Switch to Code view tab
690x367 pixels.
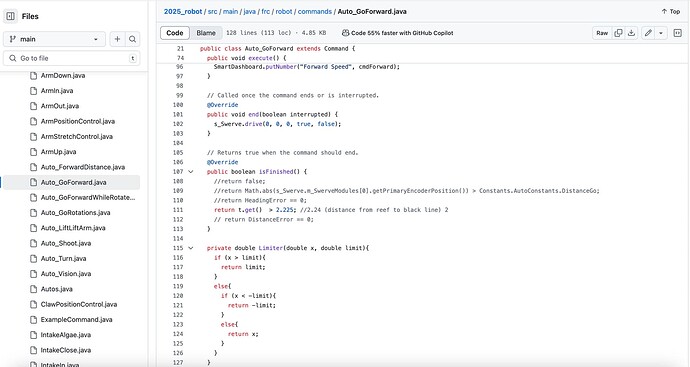tap(175, 33)
